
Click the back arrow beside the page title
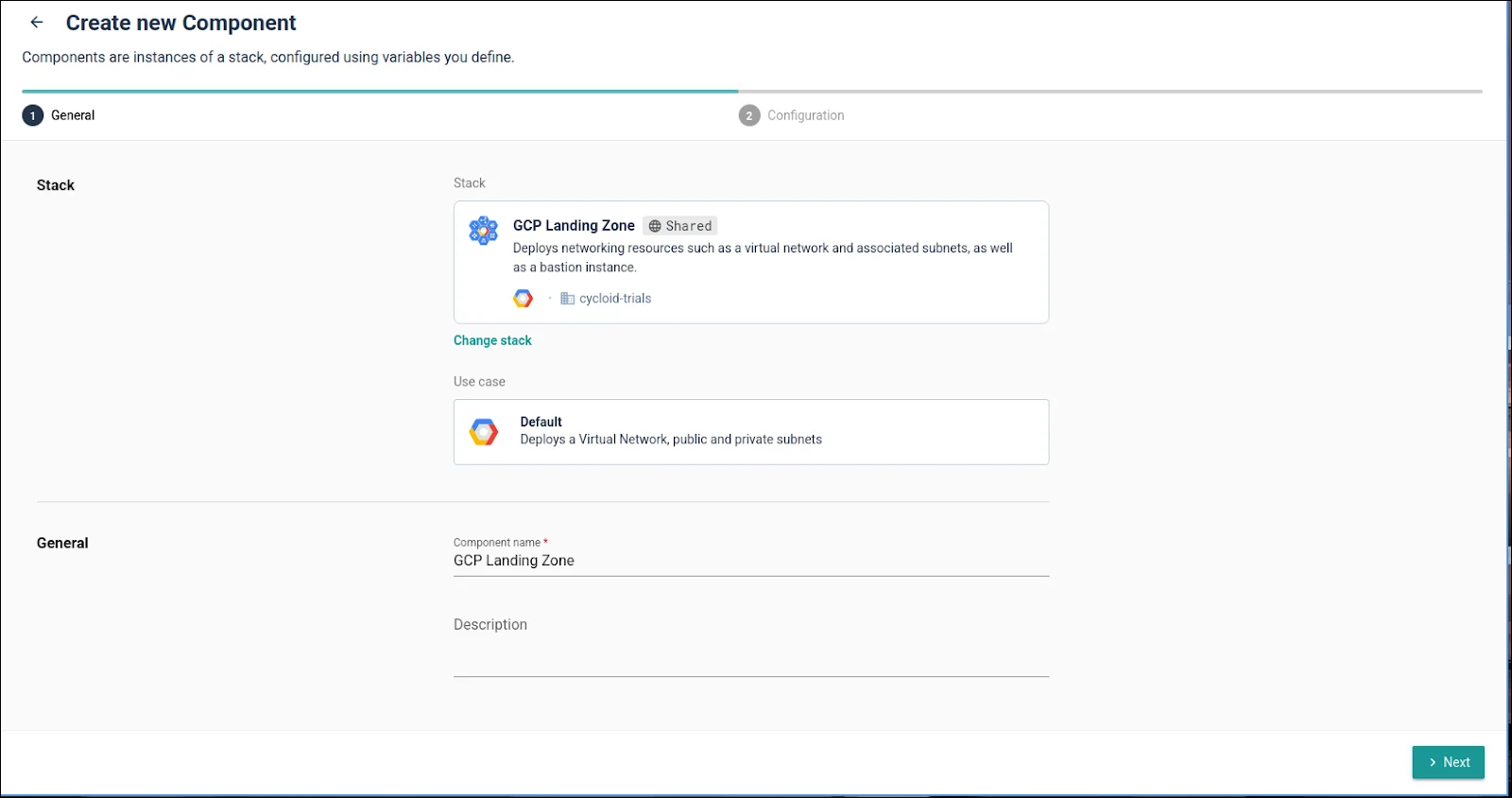tap(37, 23)
